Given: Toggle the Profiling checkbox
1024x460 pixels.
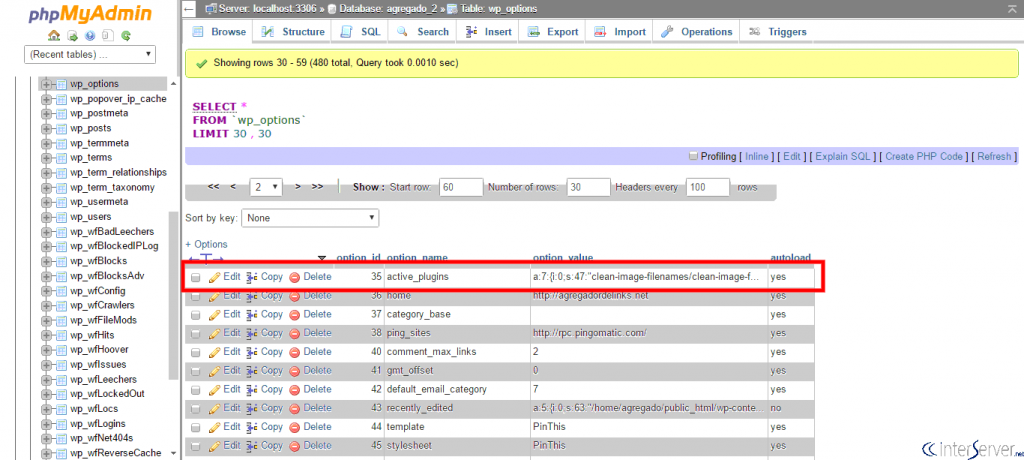Looking at the screenshot, I should [694, 157].
